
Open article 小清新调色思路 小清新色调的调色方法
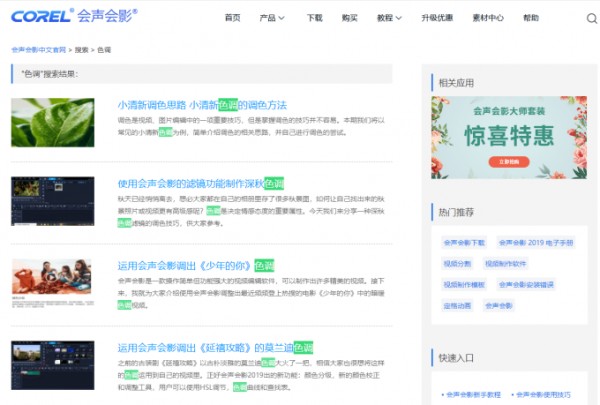point(202,105)
